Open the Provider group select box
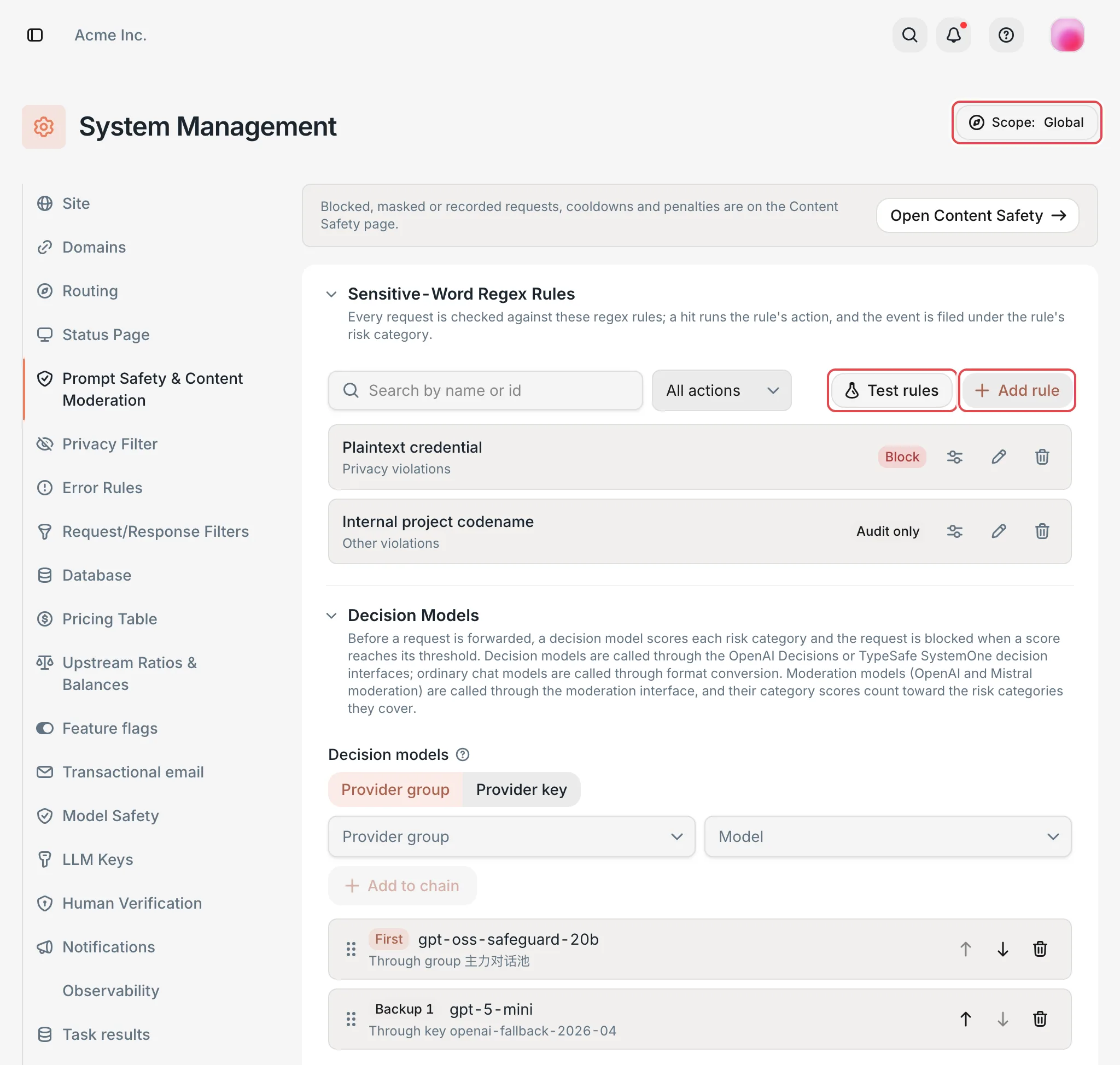The height and width of the screenshot is (1065, 1120). pyautogui.click(x=511, y=837)
